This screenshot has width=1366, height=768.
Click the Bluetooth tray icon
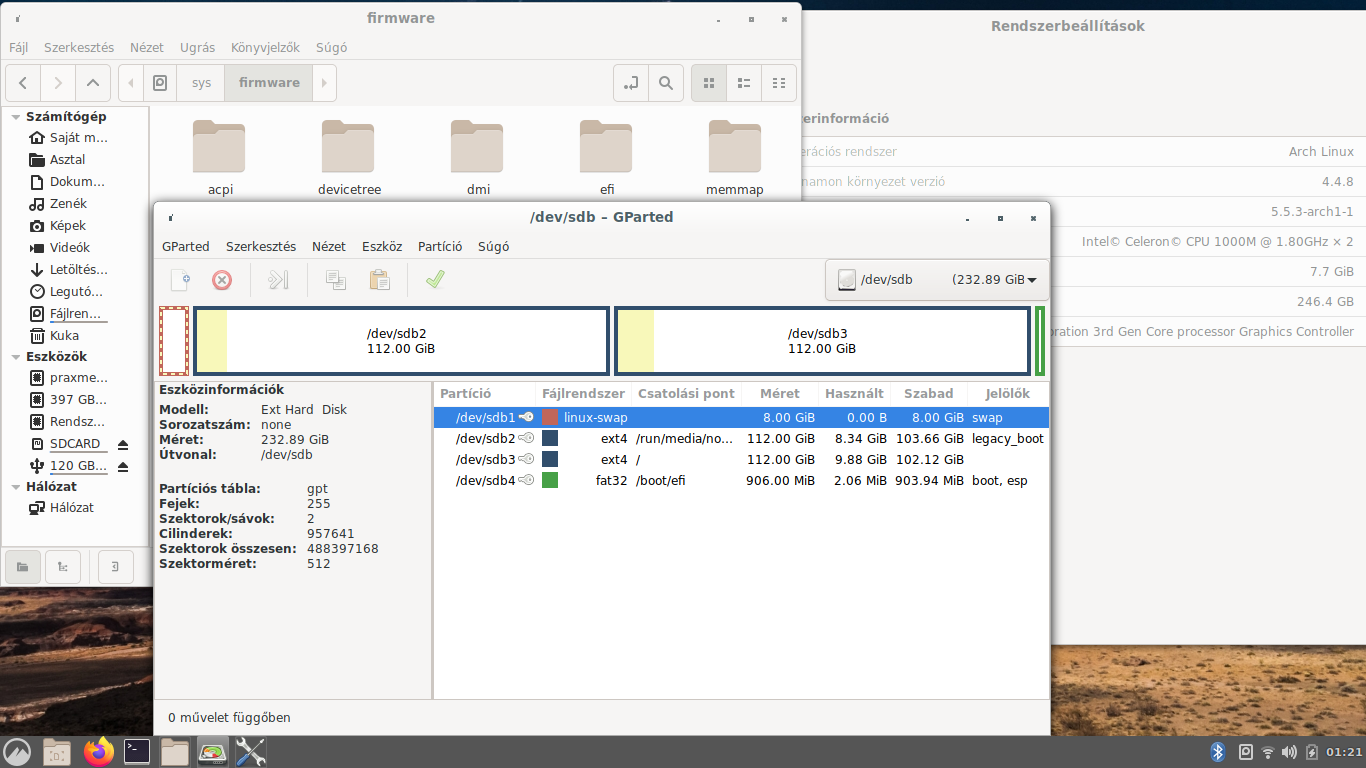click(1218, 752)
